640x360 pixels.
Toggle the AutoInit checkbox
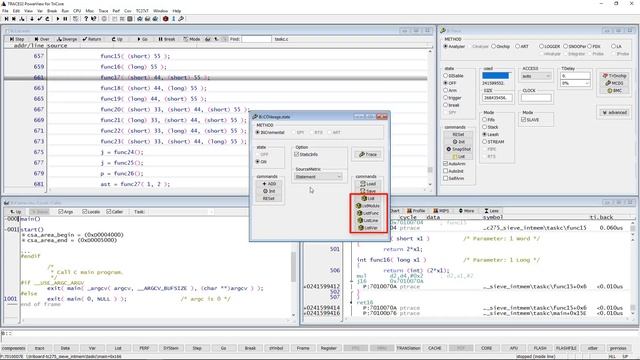pos(453,171)
